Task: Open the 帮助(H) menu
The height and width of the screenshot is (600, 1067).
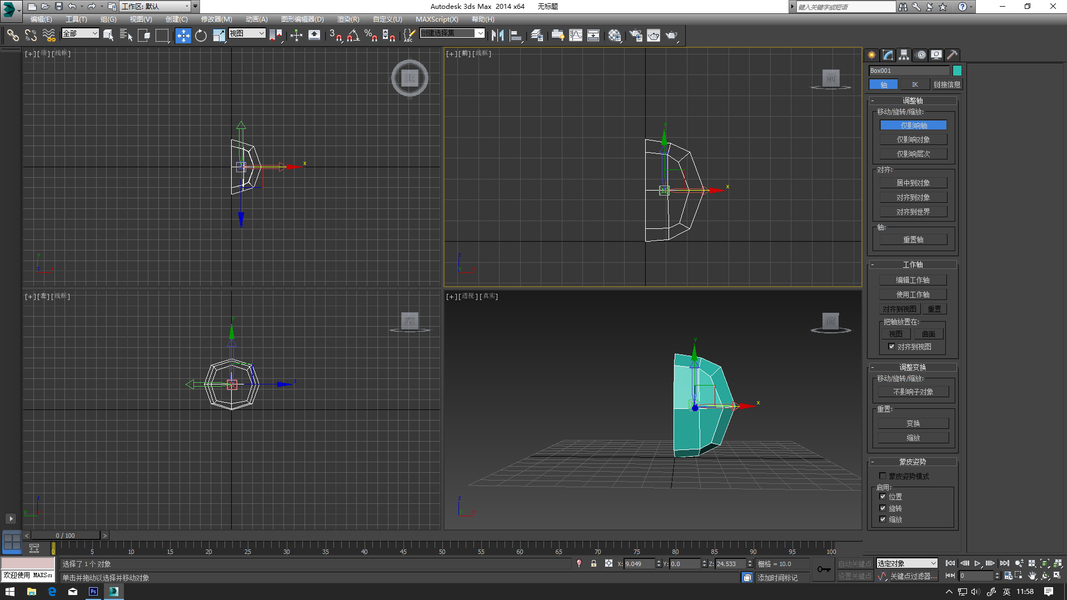Action: point(483,19)
